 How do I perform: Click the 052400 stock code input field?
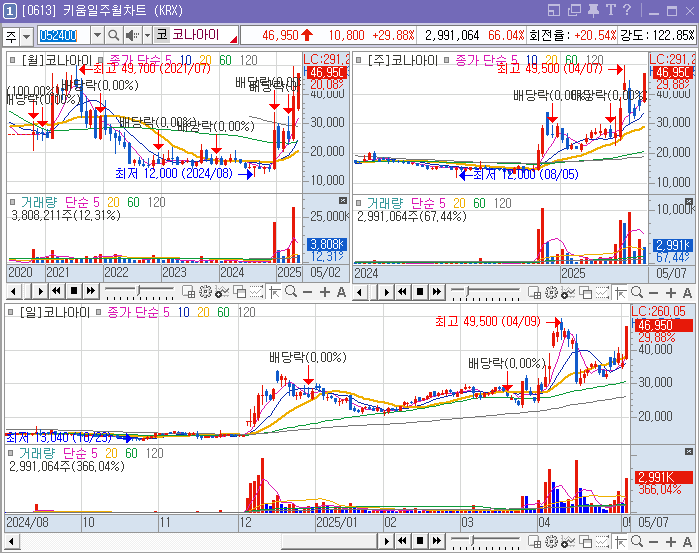64,35
